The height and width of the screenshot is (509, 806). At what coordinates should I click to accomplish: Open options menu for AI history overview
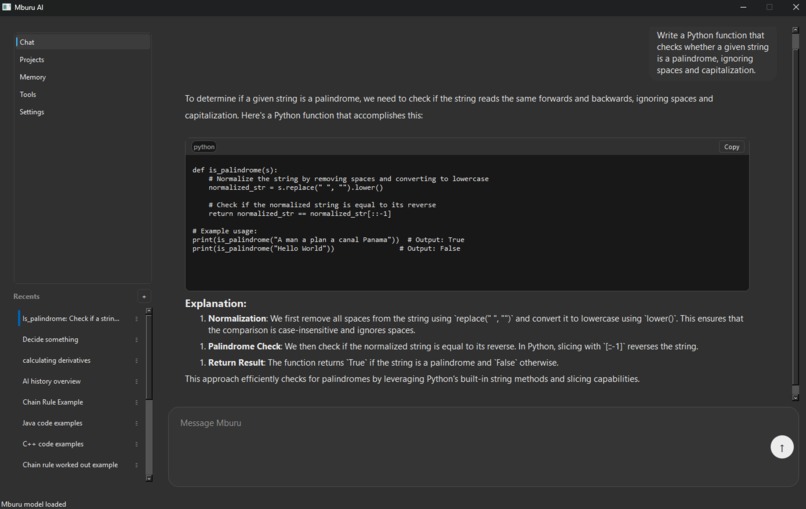click(x=136, y=381)
